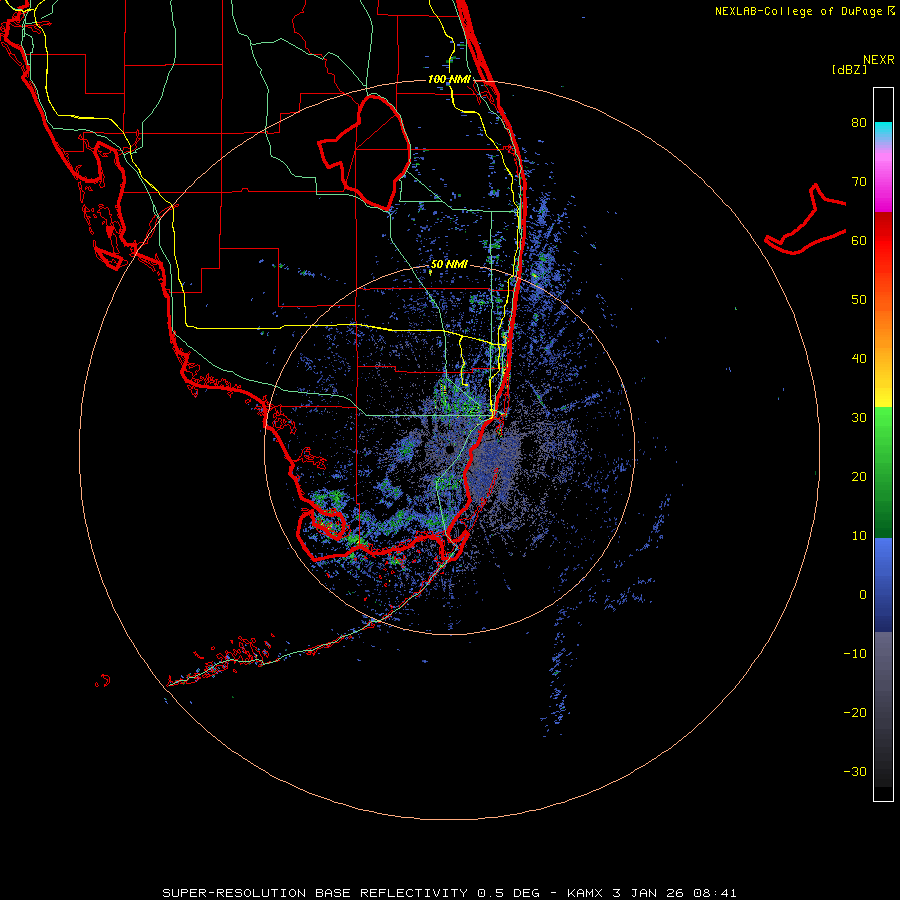Image resolution: width=900 pixels, height=900 pixels.
Task: Click the -10 dBZ scale value
Action: (x=855, y=654)
